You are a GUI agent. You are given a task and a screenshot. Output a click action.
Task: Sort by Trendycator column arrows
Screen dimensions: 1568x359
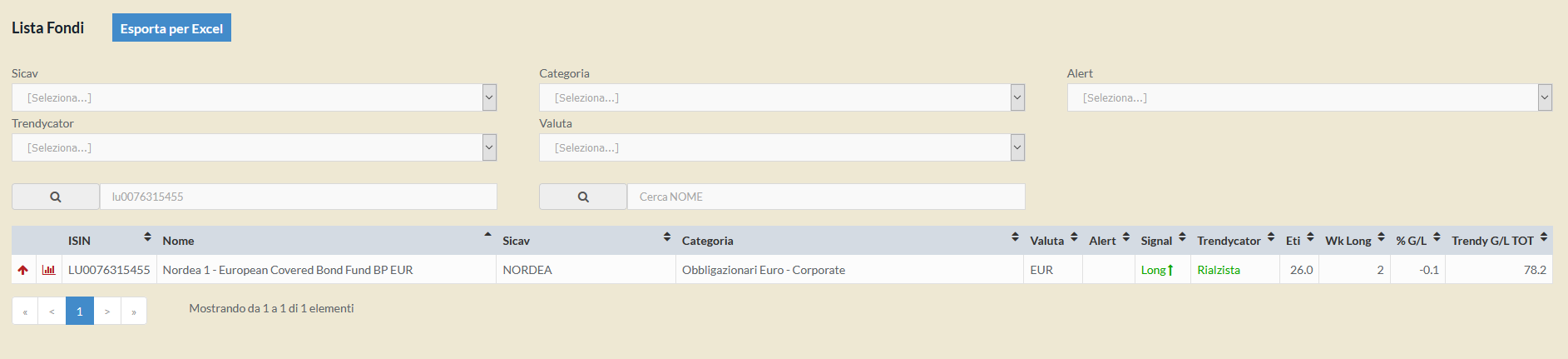(x=1271, y=237)
